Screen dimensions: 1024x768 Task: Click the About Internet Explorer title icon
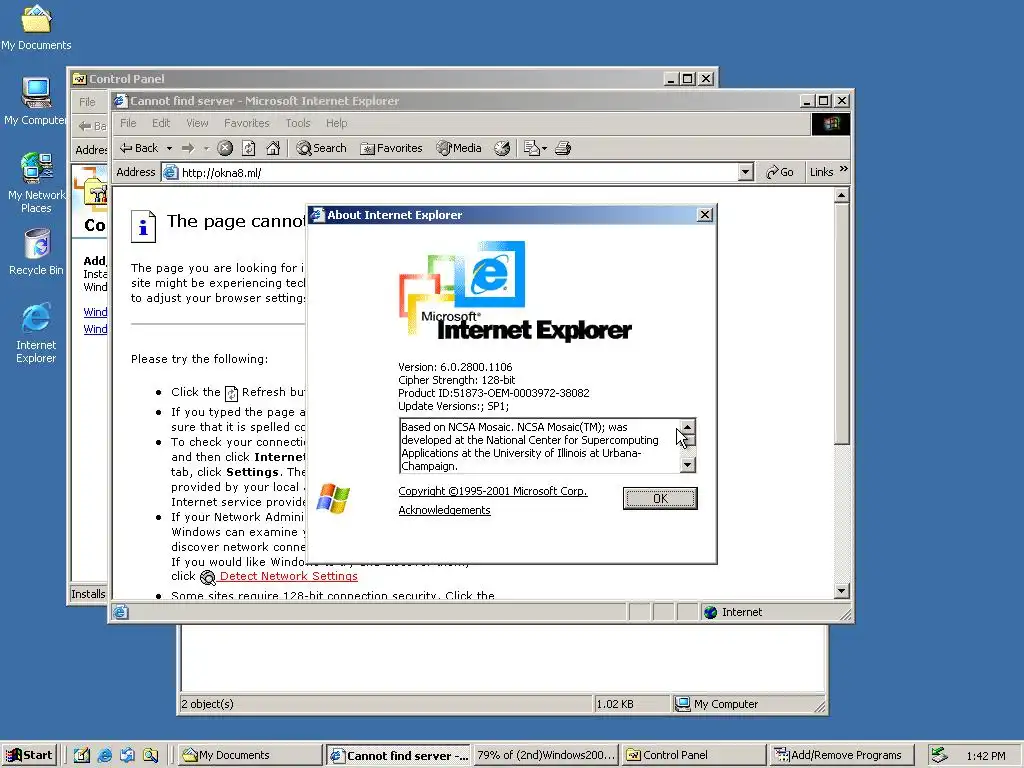(317, 215)
